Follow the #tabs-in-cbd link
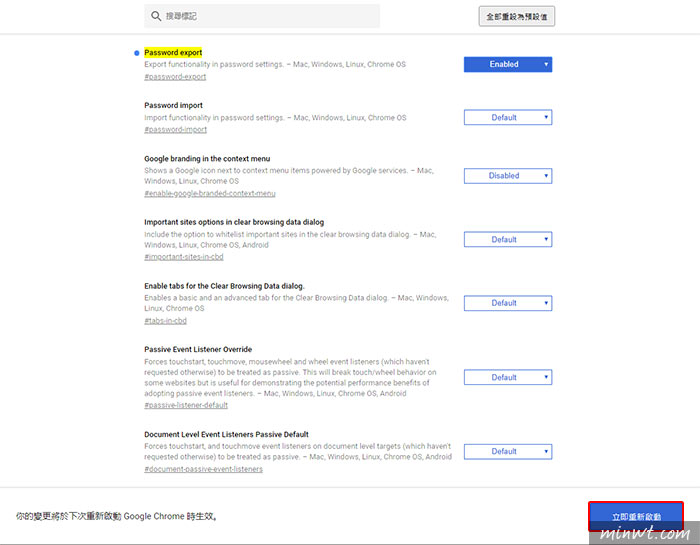Image resolution: width=700 pixels, height=545 pixels. [x=165, y=320]
